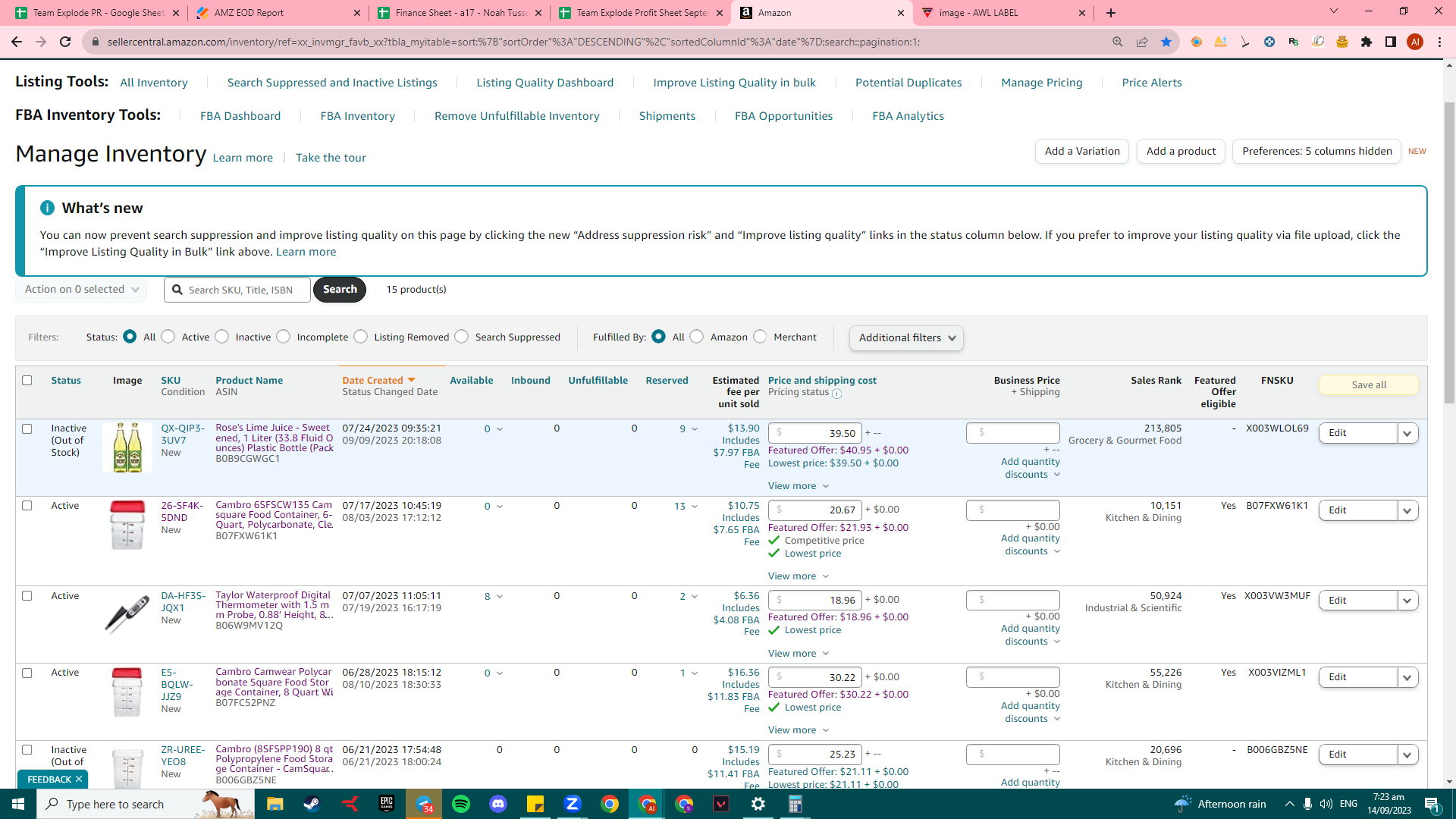The width and height of the screenshot is (1456, 819).
Task: Open the red AI profile avatar
Action: [1415, 42]
